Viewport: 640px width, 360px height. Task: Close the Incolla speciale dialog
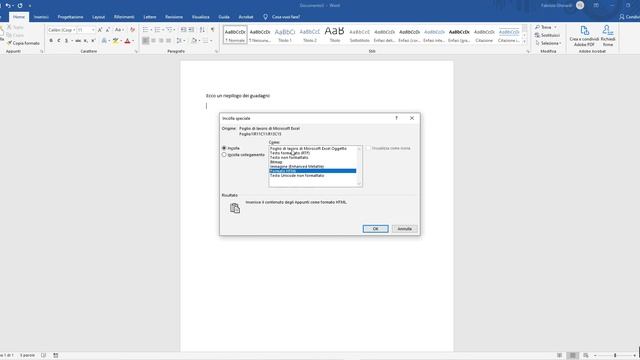(x=412, y=118)
